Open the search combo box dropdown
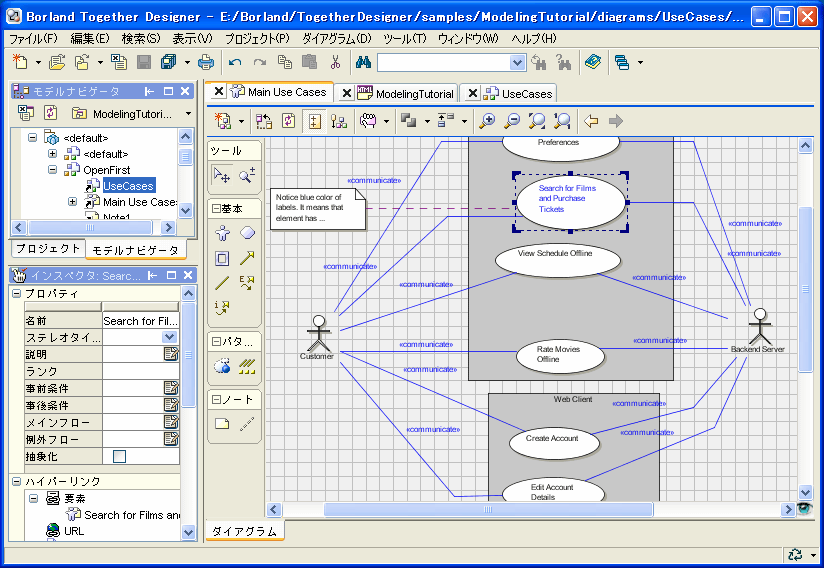This screenshot has height=568, width=824. point(517,63)
